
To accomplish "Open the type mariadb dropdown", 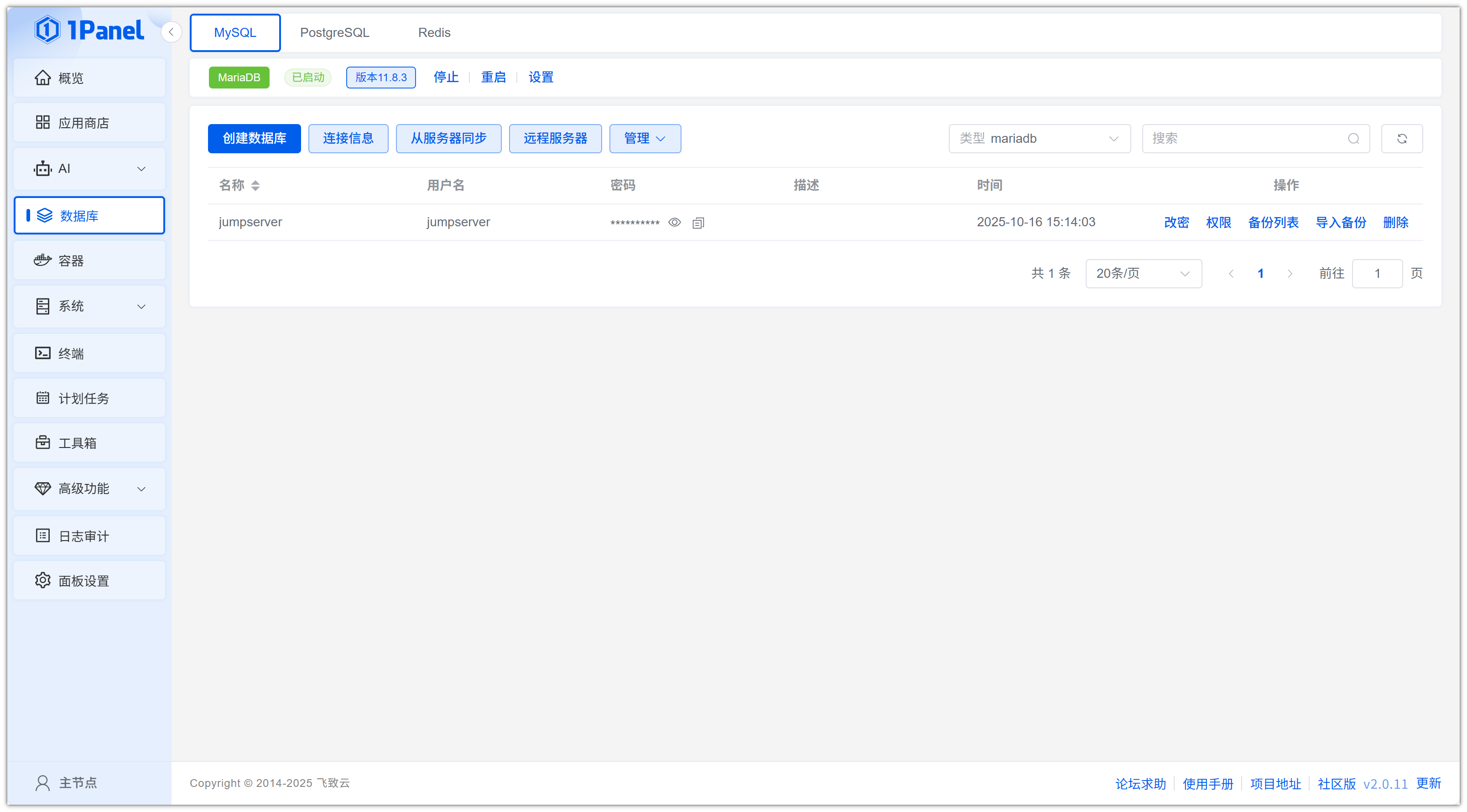I will click(1039, 138).
